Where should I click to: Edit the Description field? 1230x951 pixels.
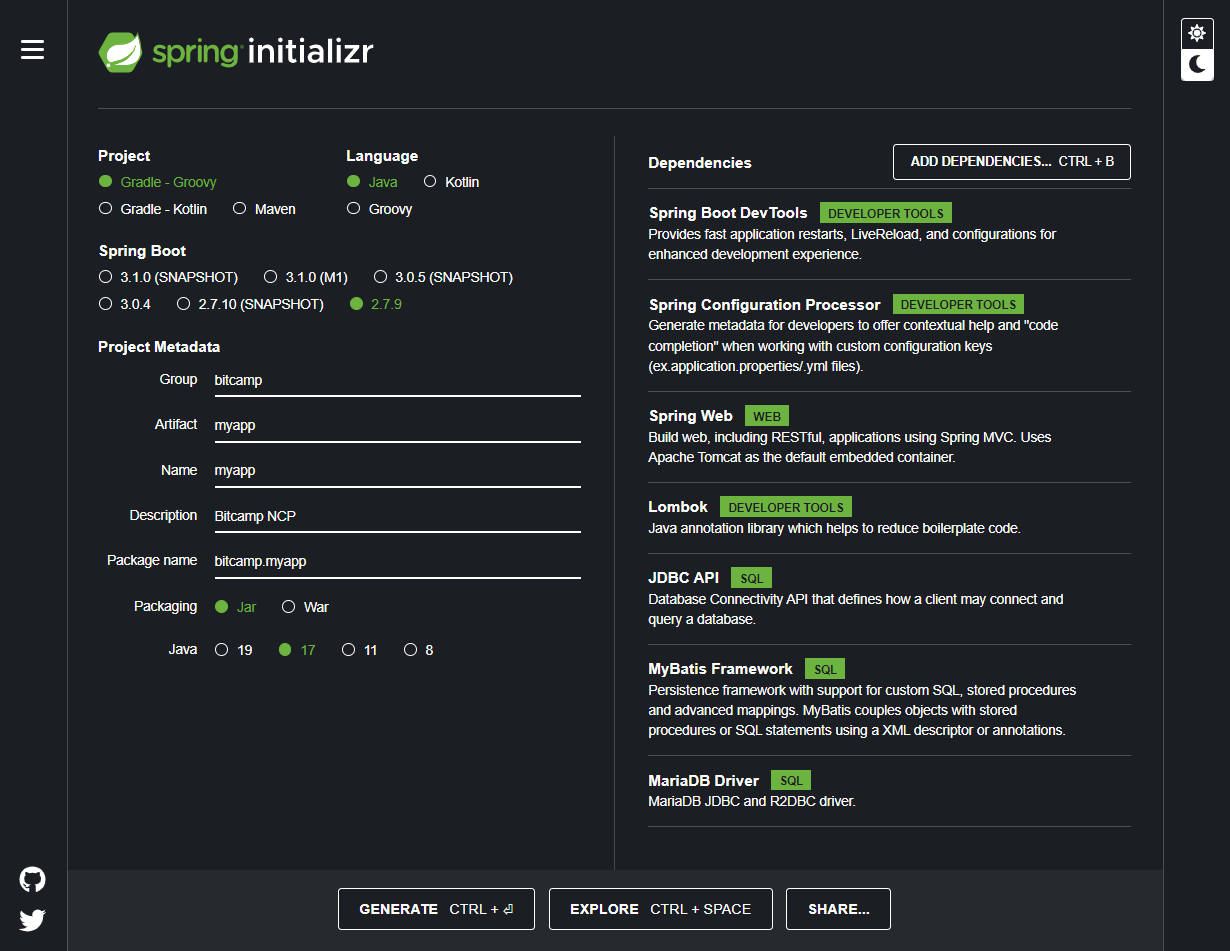coord(397,516)
